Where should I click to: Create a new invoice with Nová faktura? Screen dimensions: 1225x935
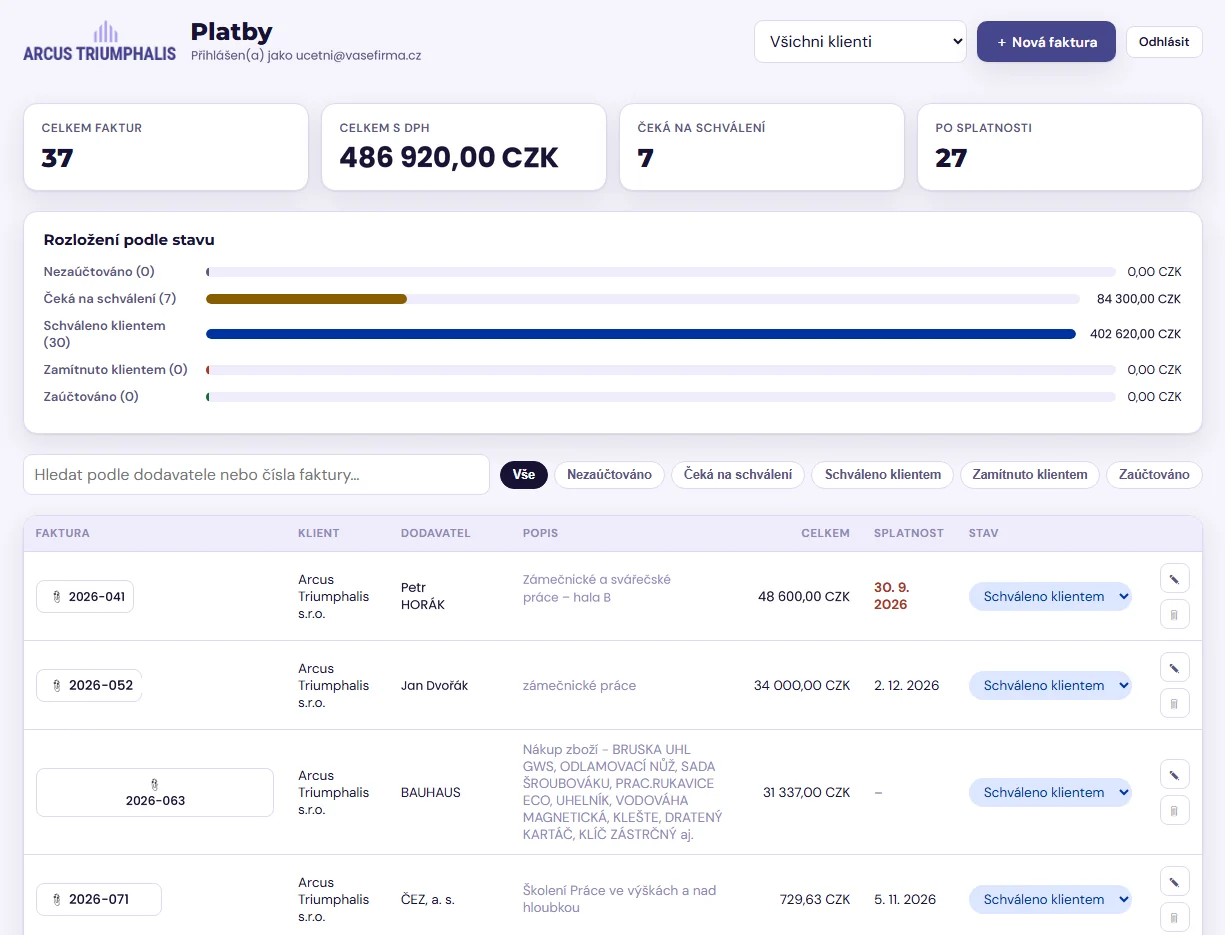pyautogui.click(x=1046, y=42)
